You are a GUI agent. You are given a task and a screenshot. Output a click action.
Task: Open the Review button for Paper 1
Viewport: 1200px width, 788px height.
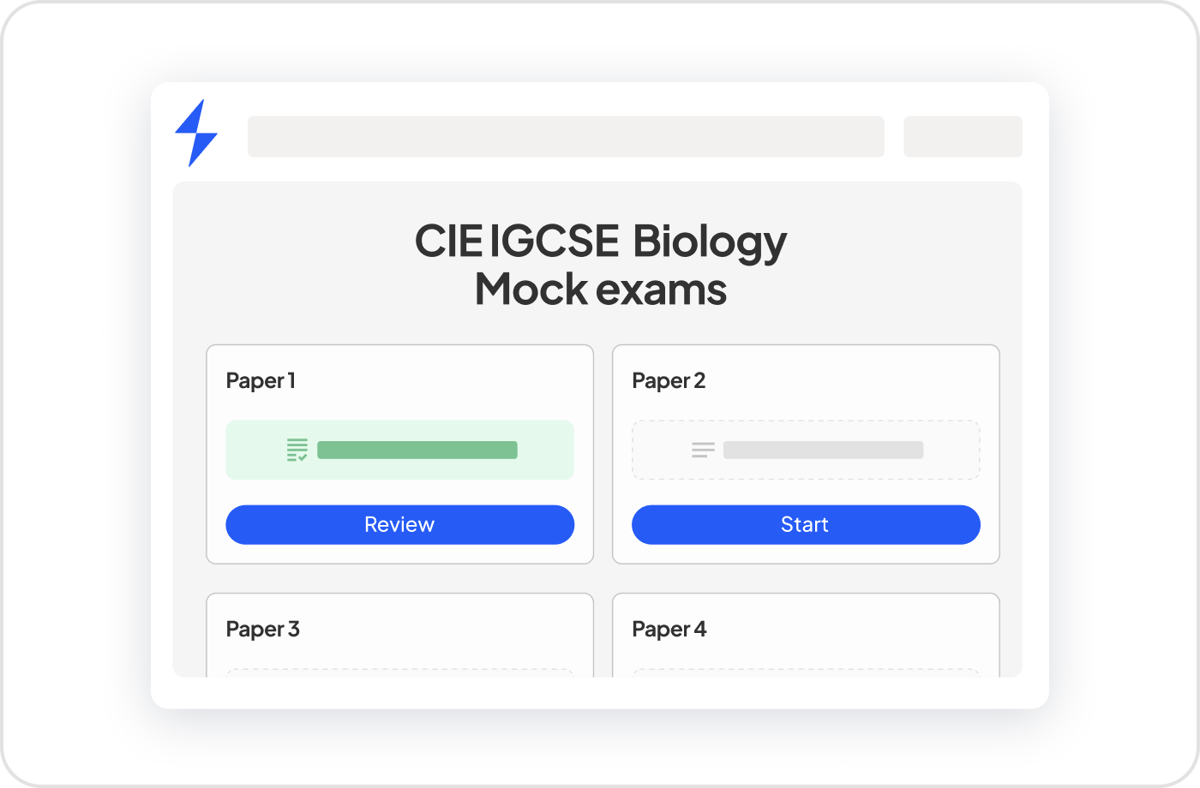(400, 524)
